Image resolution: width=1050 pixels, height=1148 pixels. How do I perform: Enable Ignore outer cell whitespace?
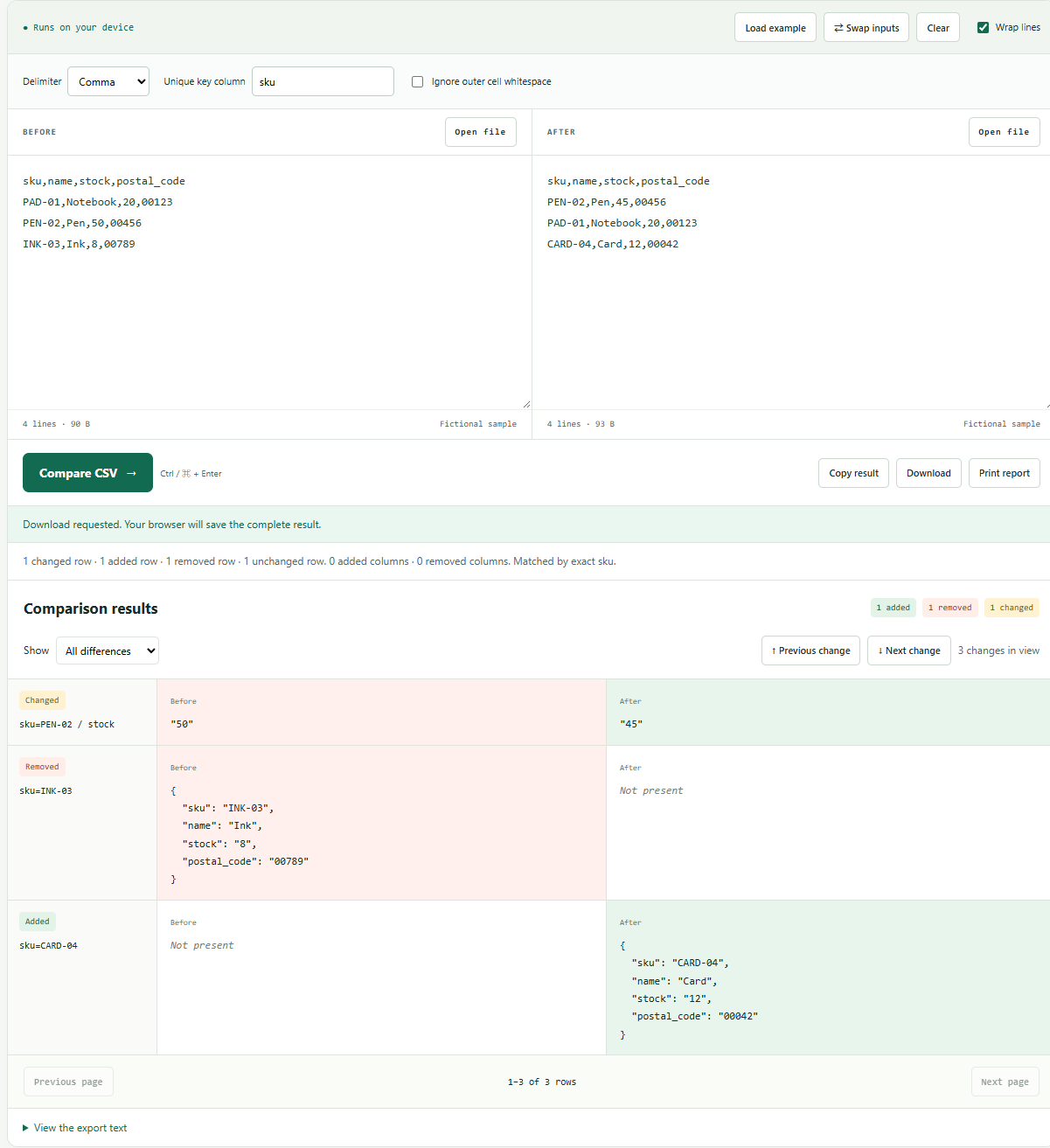coord(417,81)
